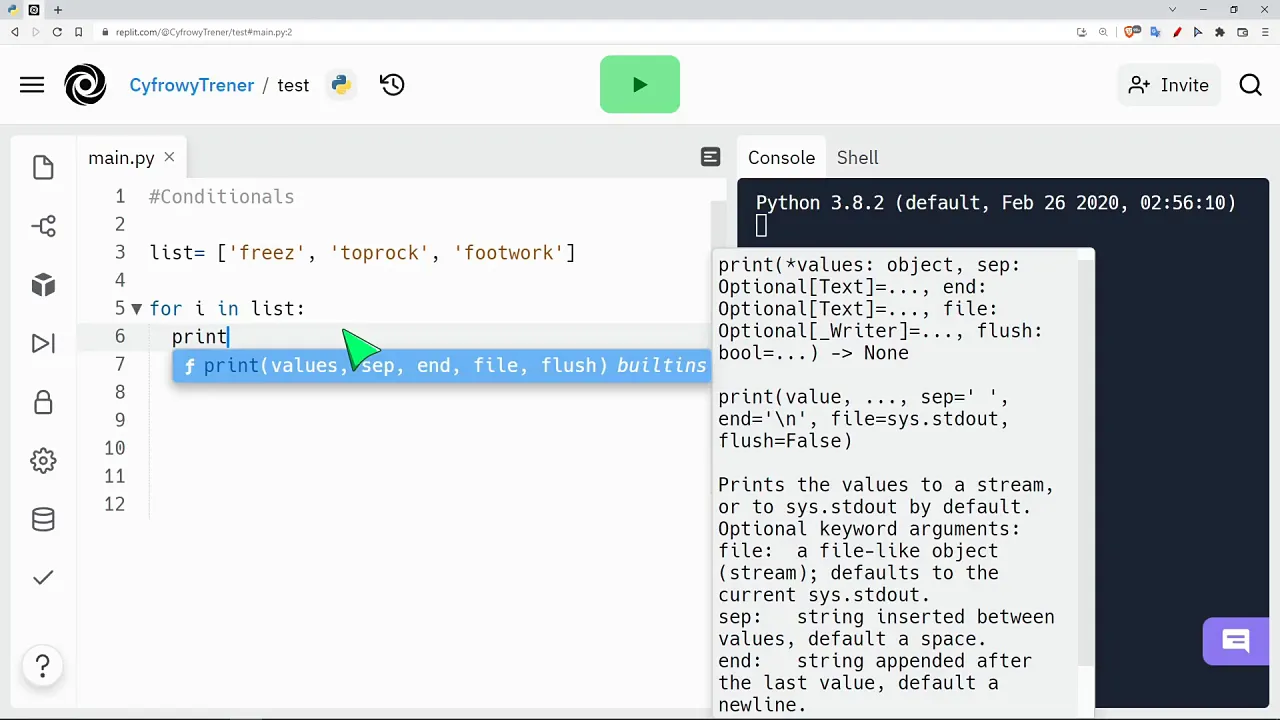Click the Replit logo
The width and height of the screenshot is (1280, 720).
tap(85, 85)
